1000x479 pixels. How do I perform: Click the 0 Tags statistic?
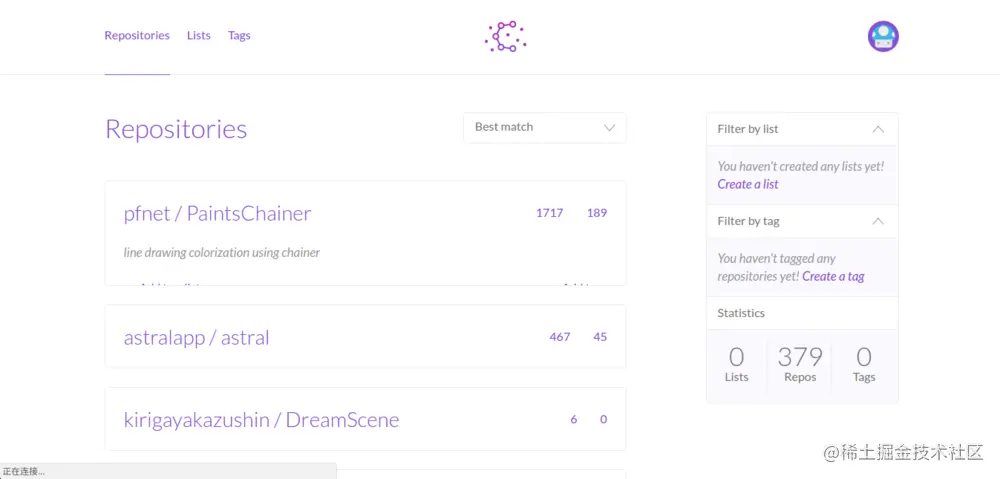click(x=864, y=364)
